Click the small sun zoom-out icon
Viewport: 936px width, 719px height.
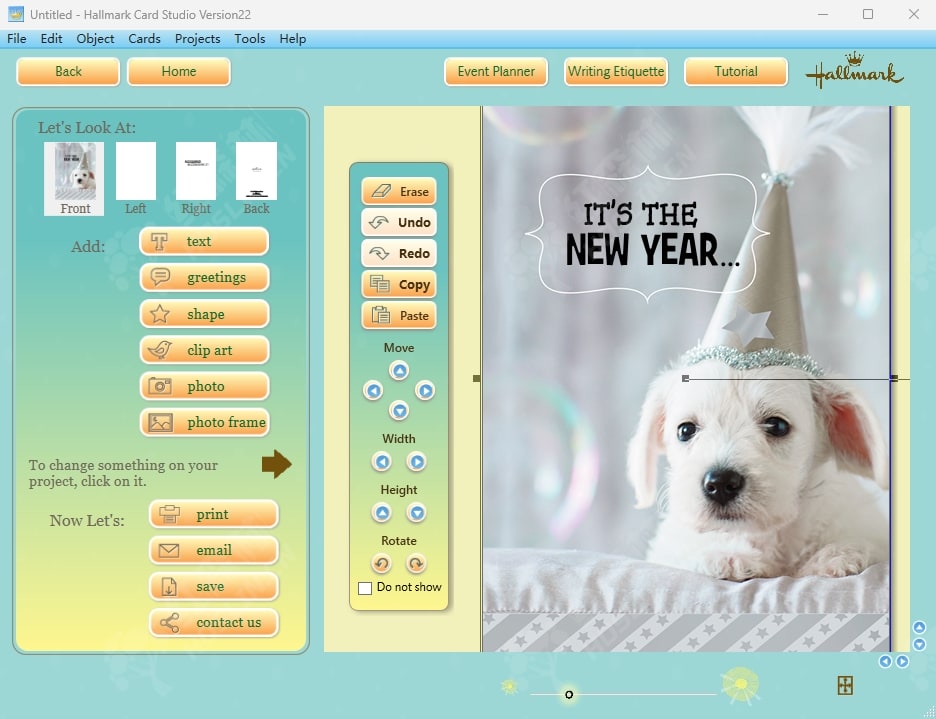[510, 687]
